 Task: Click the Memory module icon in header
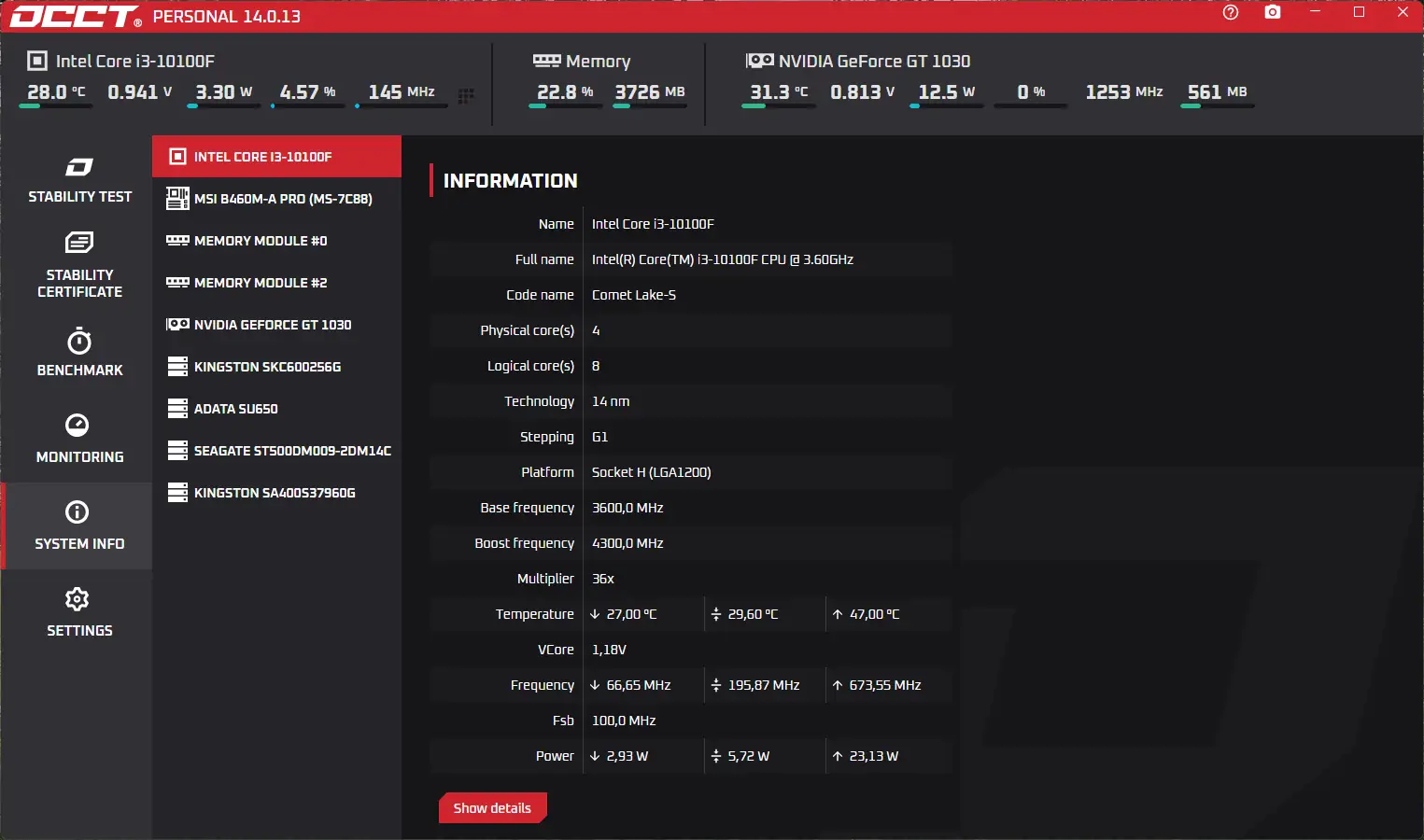point(546,61)
